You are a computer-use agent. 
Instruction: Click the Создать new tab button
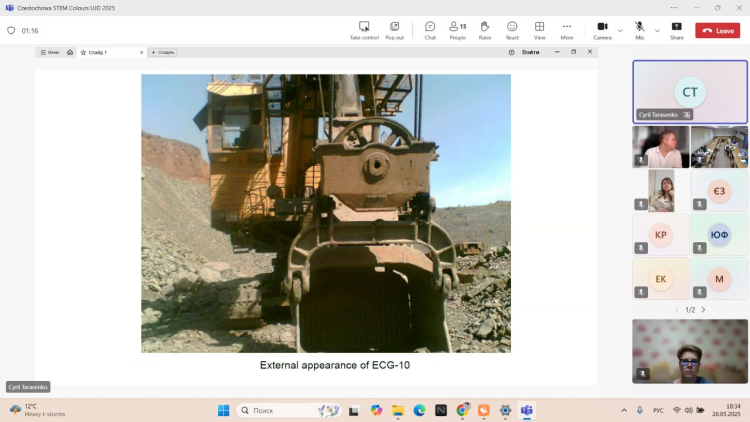point(163,52)
